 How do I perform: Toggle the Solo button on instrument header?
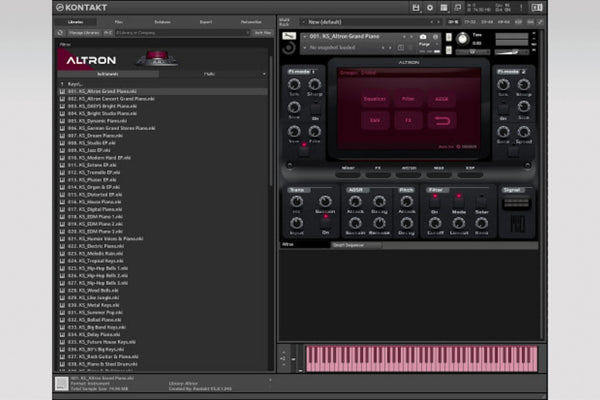[x=449, y=37]
